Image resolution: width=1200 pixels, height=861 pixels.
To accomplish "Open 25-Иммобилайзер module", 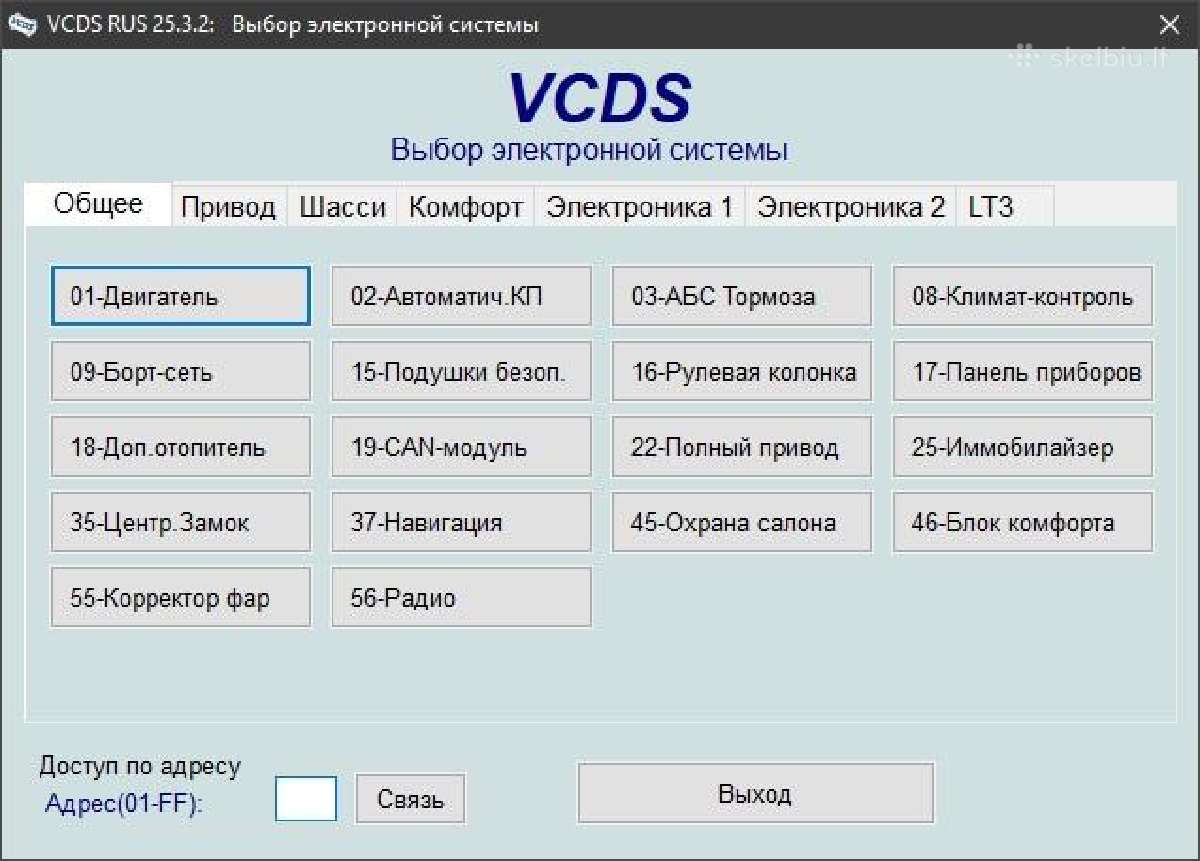I will point(1023,447).
